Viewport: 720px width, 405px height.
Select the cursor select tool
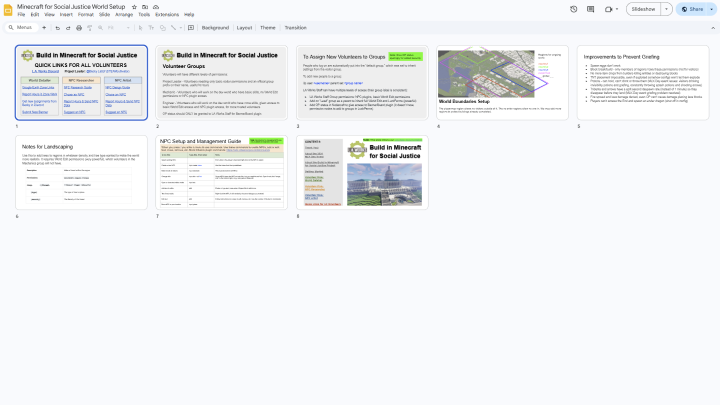(141, 28)
